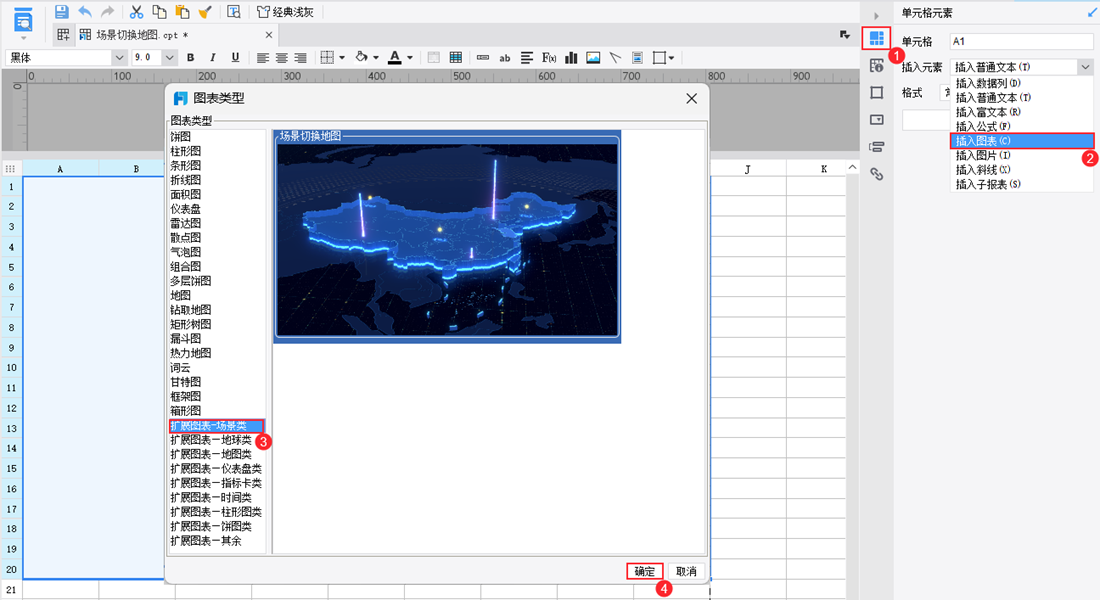Undo the last action
The height and width of the screenshot is (600, 1100).
[x=85, y=12]
